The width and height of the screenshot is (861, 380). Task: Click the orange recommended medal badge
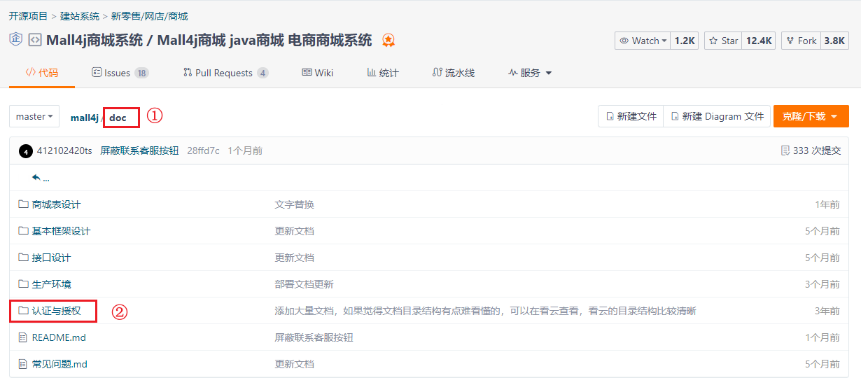(389, 40)
